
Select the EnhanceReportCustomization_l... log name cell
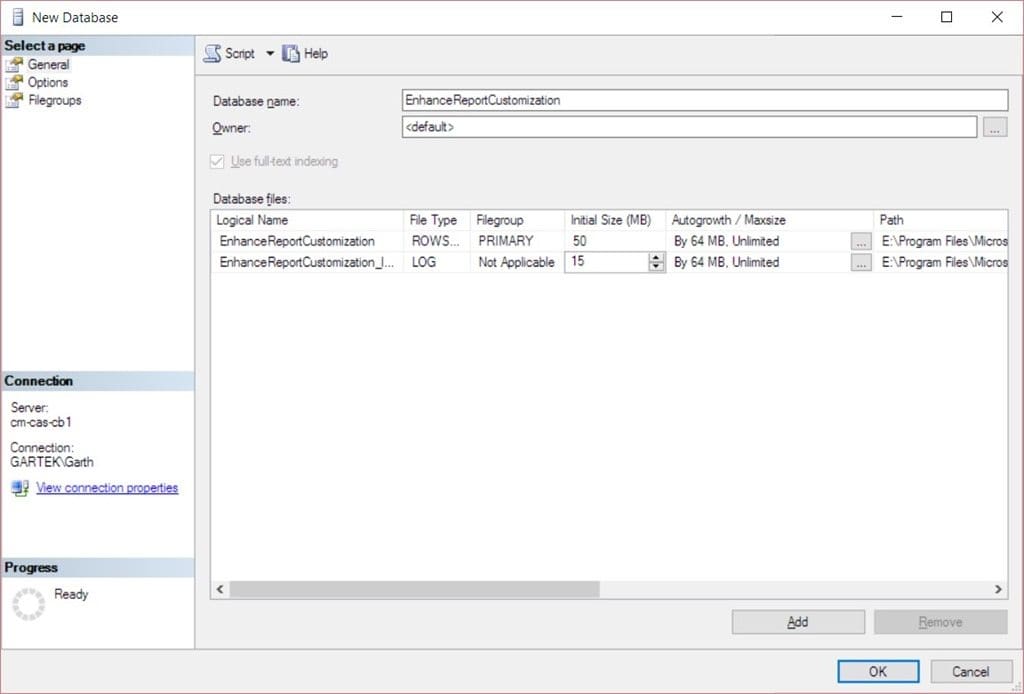(x=306, y=262)
